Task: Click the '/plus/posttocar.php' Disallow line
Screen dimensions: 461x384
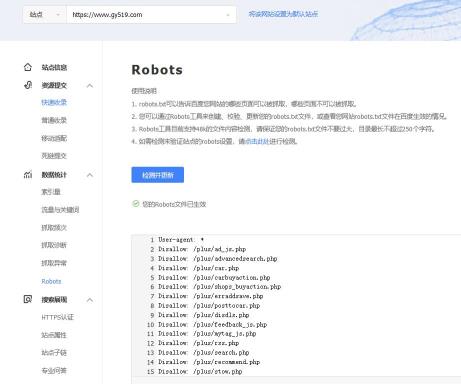Action: (x=209, y=305)
